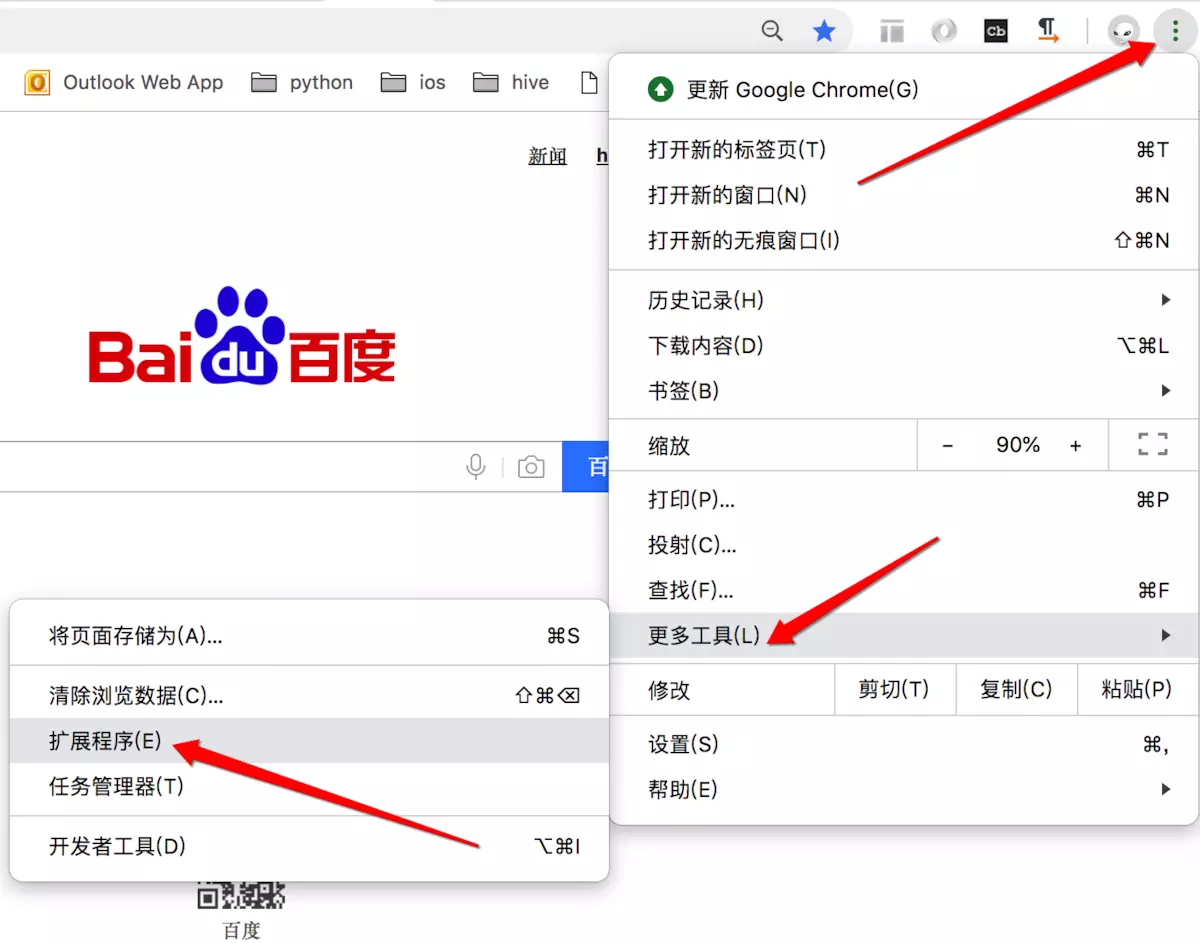
Task: Select 查找(F)... menu item
Action: pyautogui.click(x=904, y=591)
